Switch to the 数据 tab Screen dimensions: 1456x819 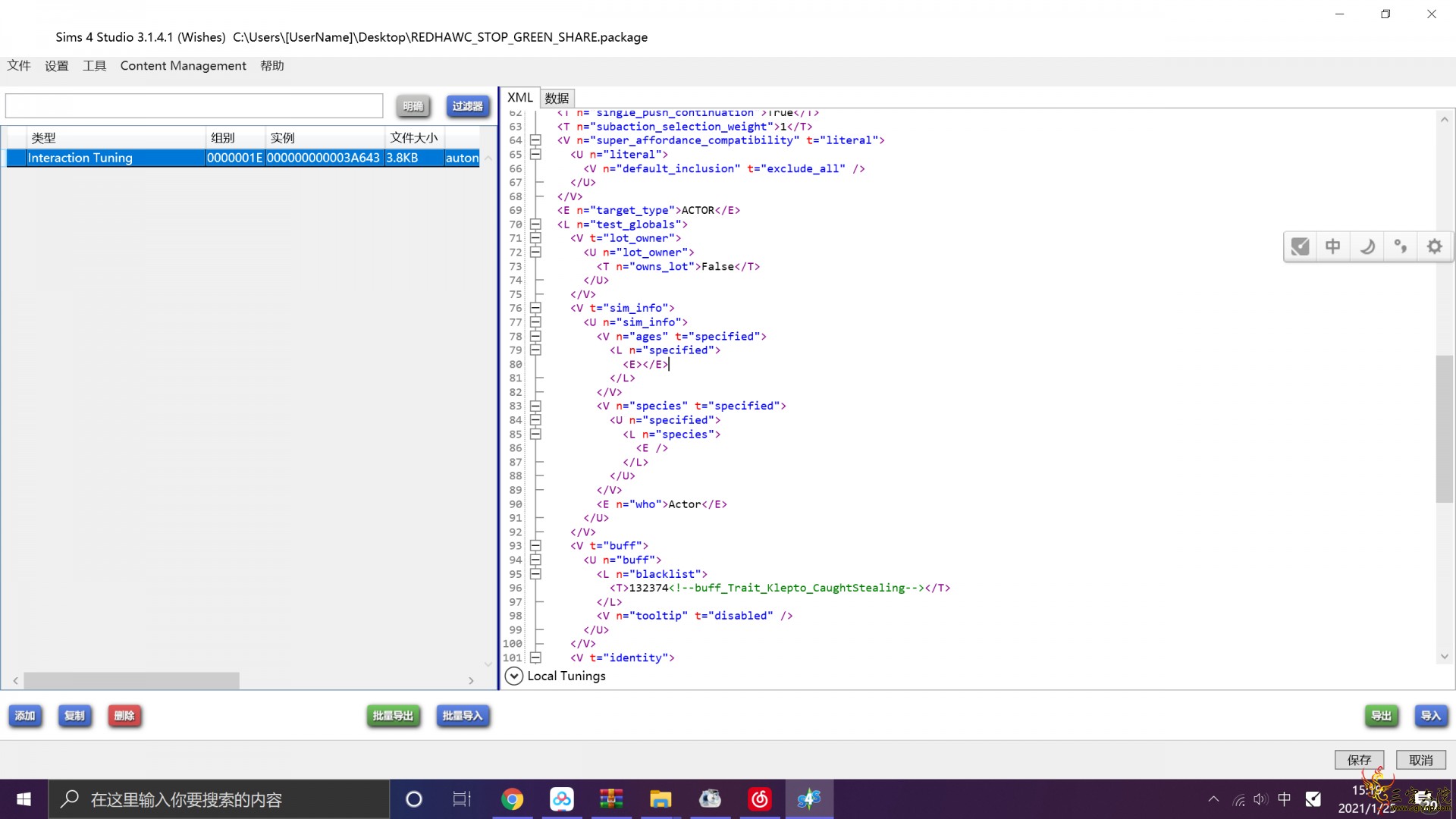(557, 99)
